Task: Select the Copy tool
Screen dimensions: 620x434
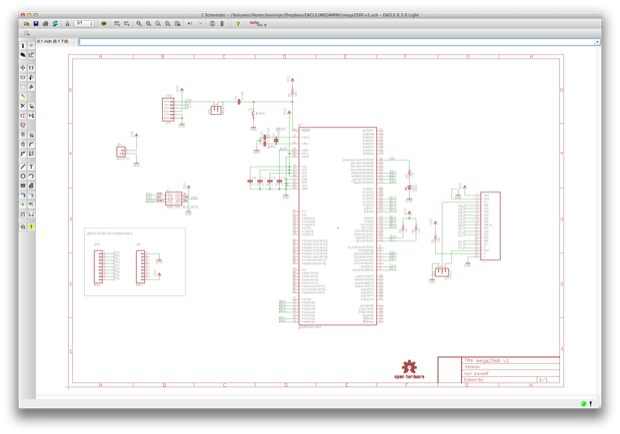Action: [31, 68]
